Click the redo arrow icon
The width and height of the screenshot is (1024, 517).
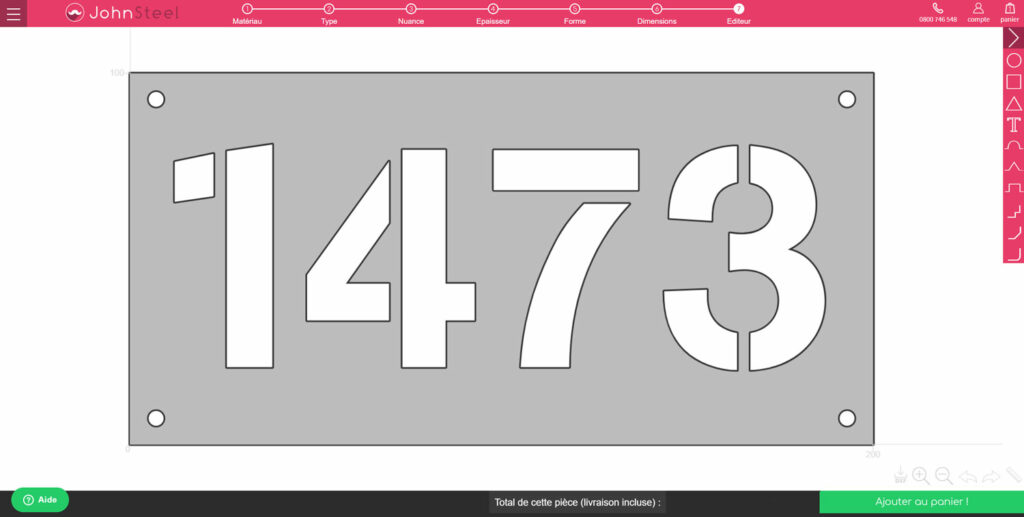(991, 476)
